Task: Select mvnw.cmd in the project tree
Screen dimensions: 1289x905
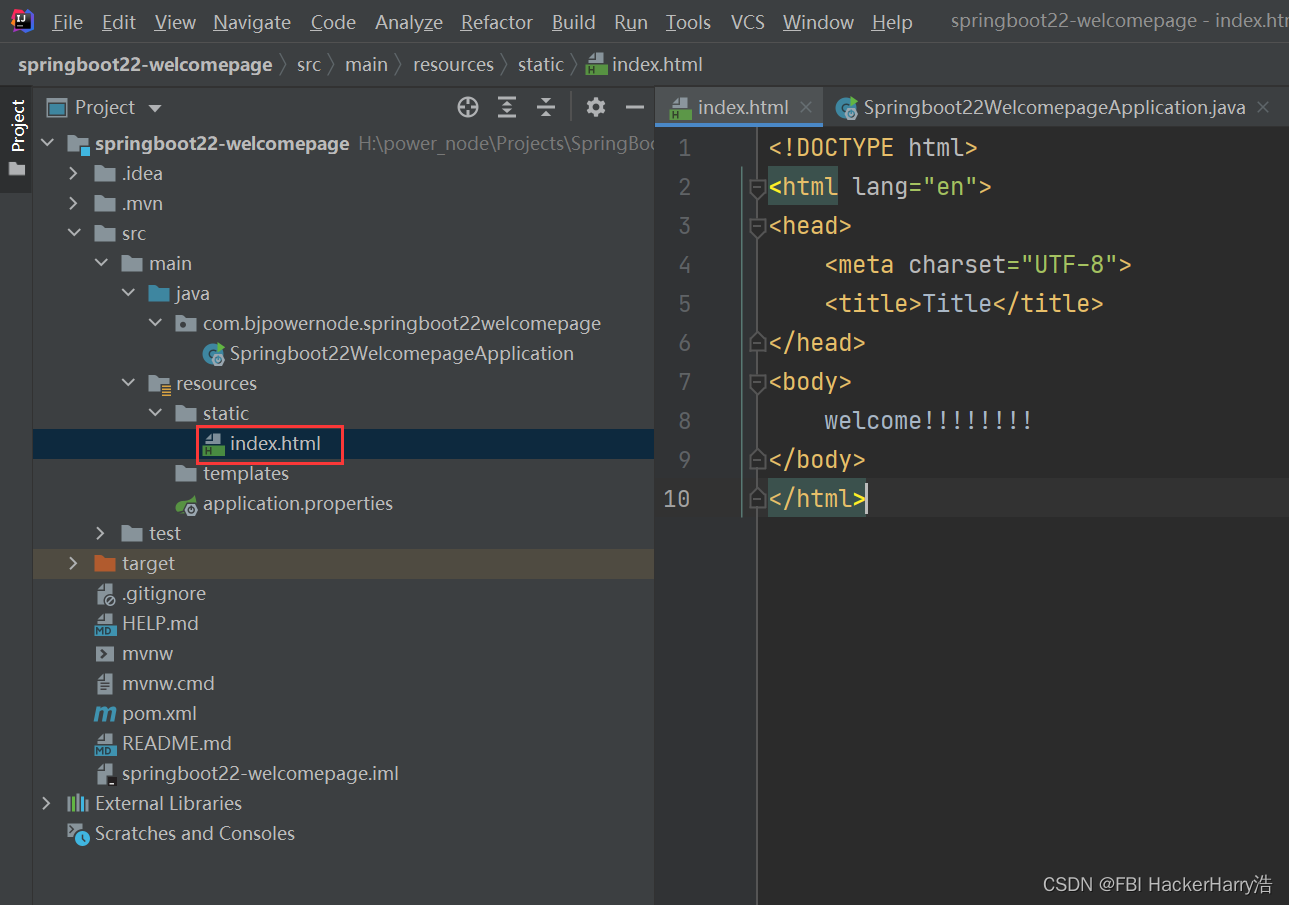Action: point(168,684)
